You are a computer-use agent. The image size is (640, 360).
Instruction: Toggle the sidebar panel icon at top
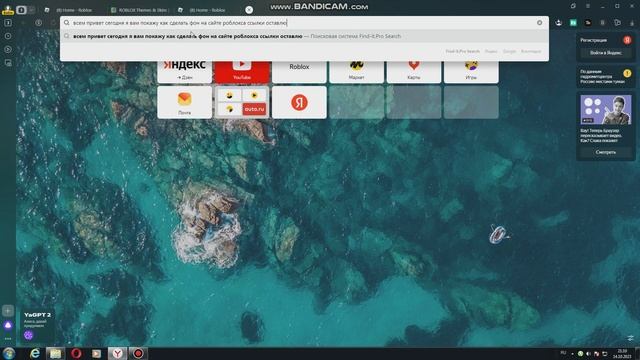pyautogui.click(x=8, y=23)
